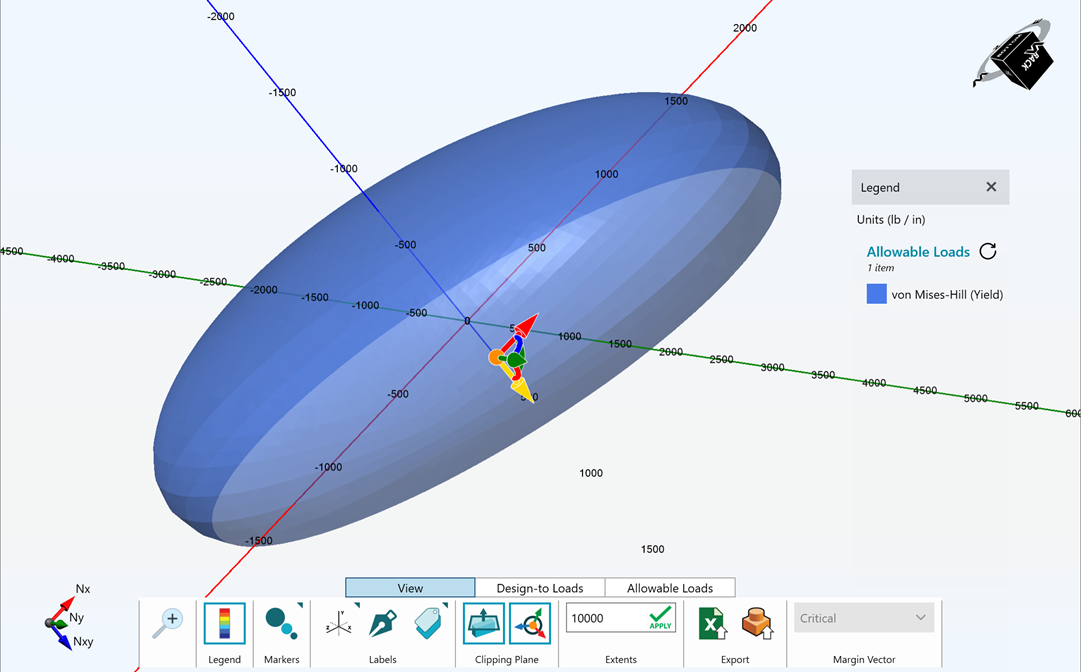Open the Markers options icon
This screenshot has height=672, width=1081.
281,623
